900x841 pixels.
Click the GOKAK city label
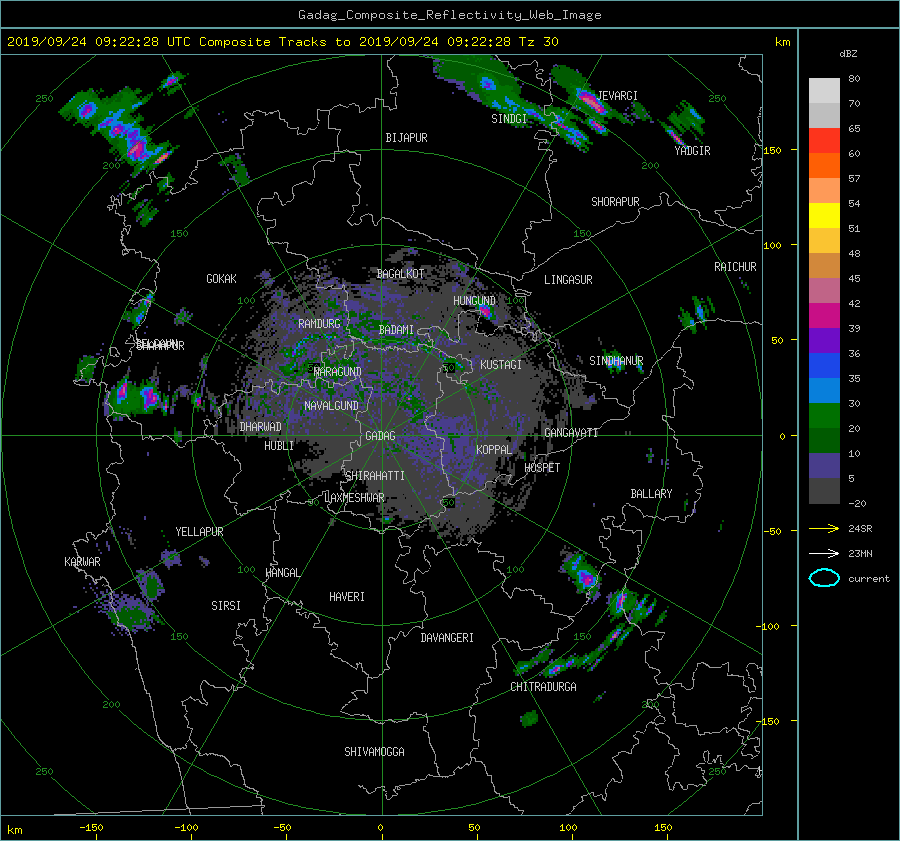222,279
